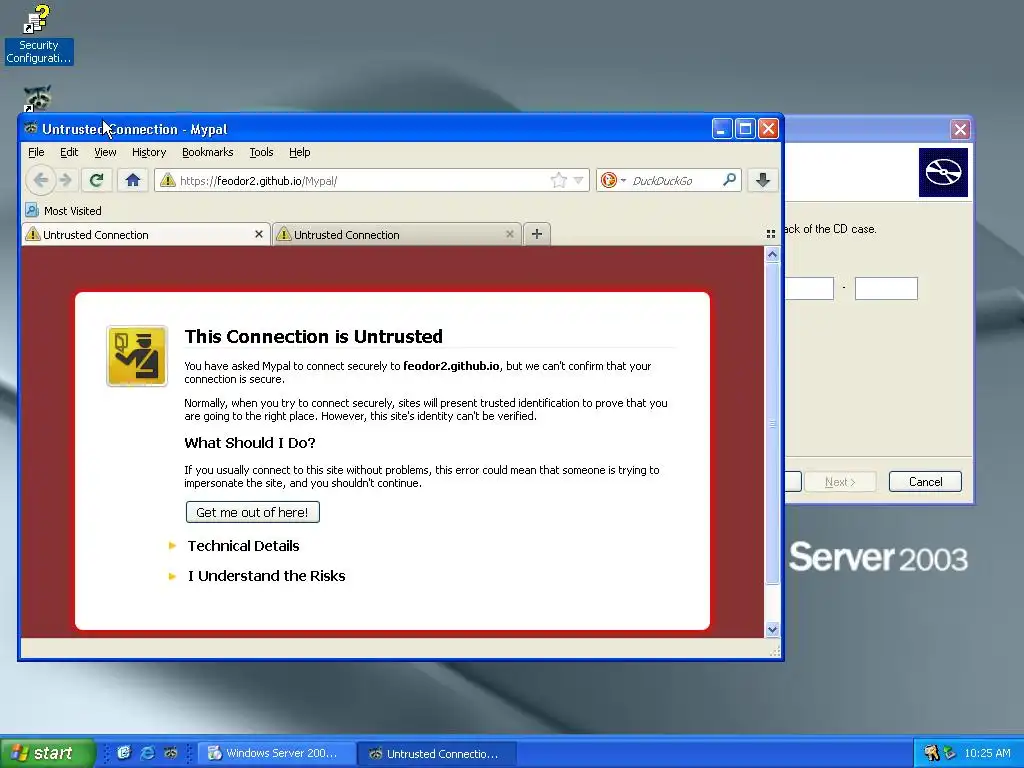
Task: Switch to Windows Server 200... taskbar button
Action: click(x=276, y=753)
